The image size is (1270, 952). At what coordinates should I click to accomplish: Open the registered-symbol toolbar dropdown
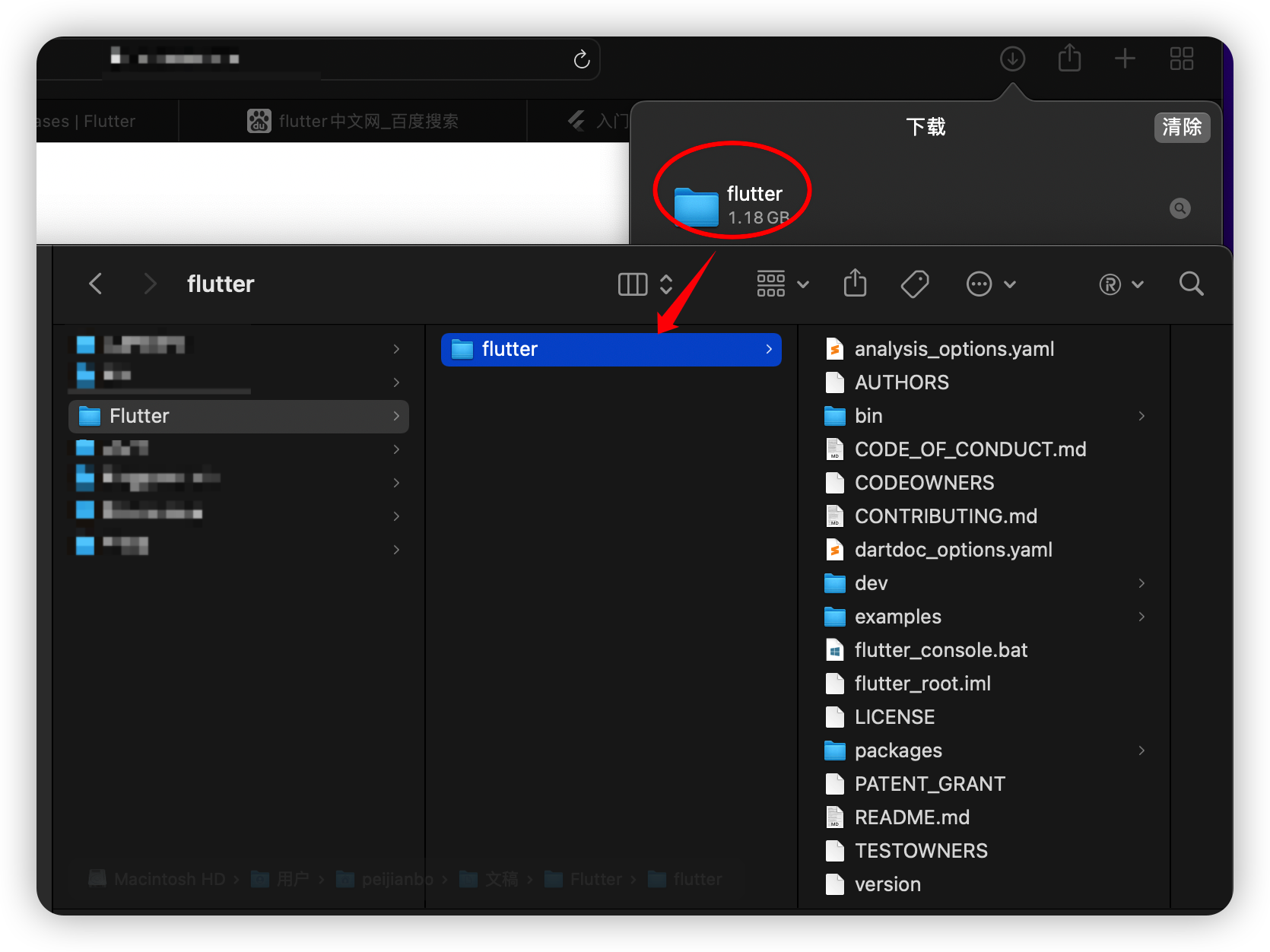1121,284
